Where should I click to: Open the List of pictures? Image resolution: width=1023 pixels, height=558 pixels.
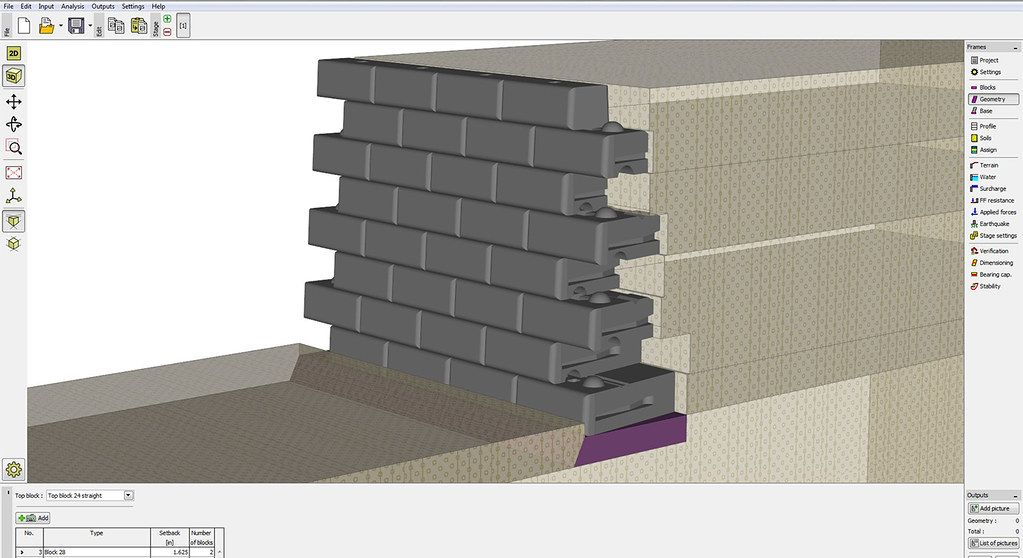point(993,543)
